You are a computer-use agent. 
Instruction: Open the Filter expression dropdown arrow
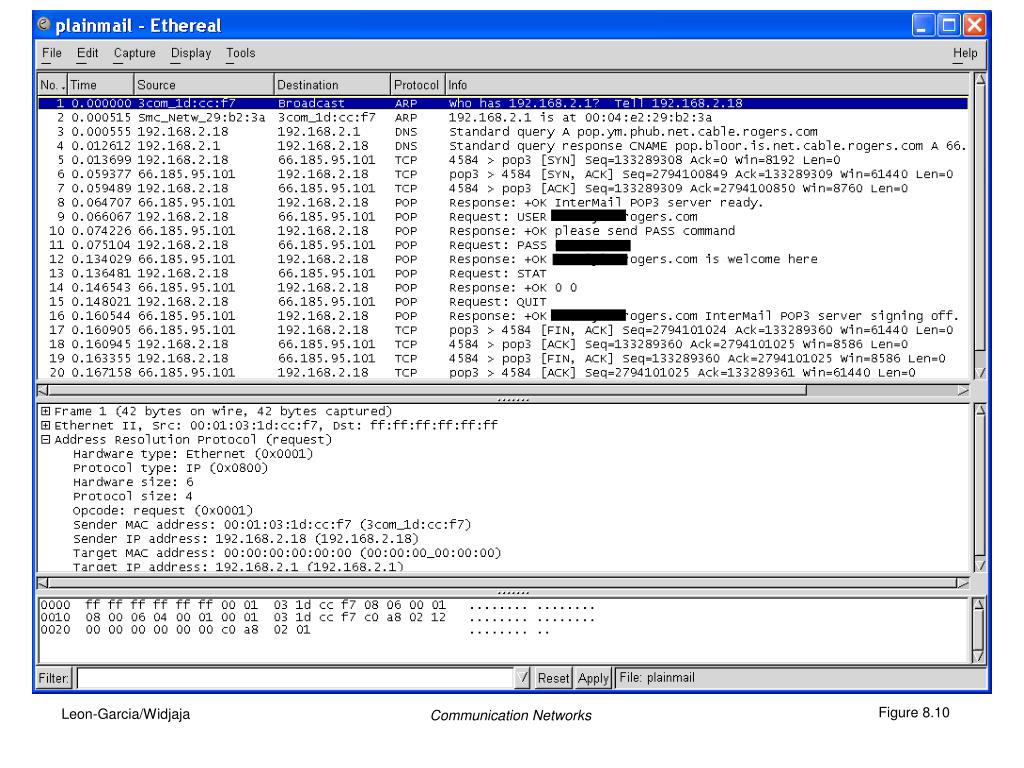tap(522, 678)
